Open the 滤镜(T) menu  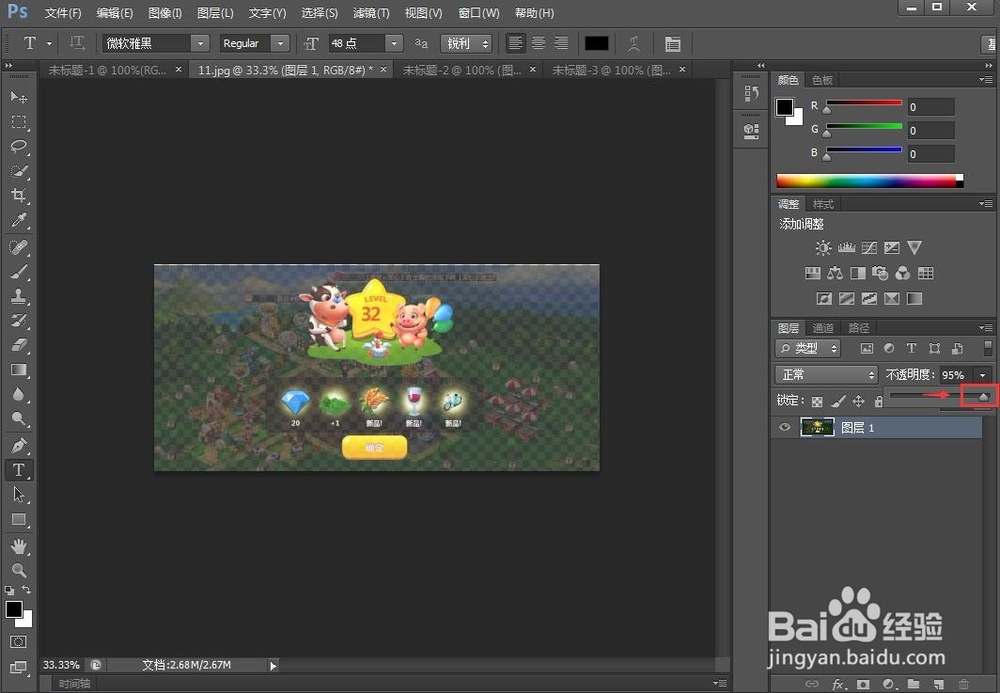pos(371,13)
